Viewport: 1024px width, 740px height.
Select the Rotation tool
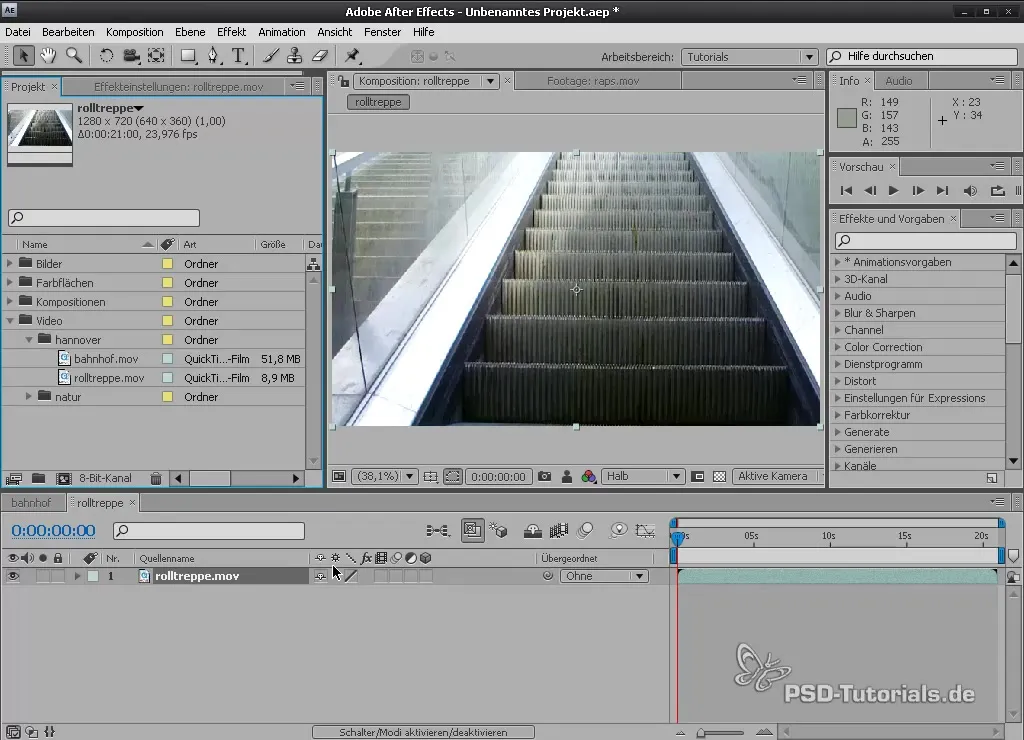click(106, 56)
